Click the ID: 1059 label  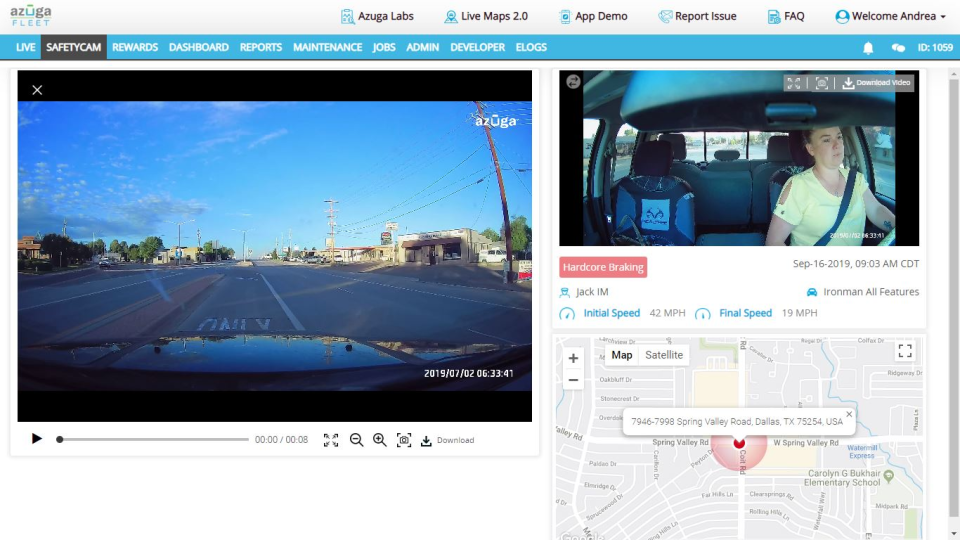click(934, 48)
